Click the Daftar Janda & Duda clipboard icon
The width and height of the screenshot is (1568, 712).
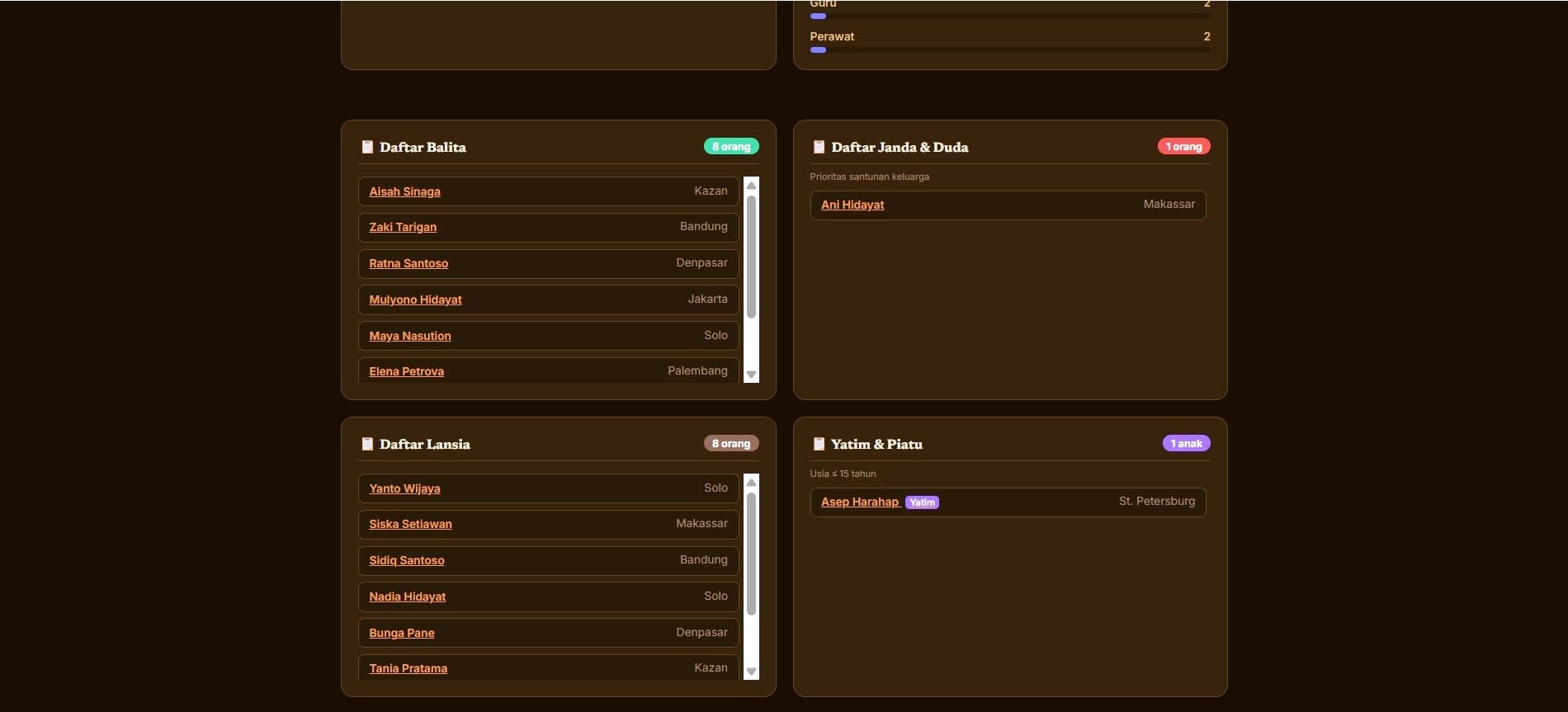pyautogui.click(x=819, y=147)
